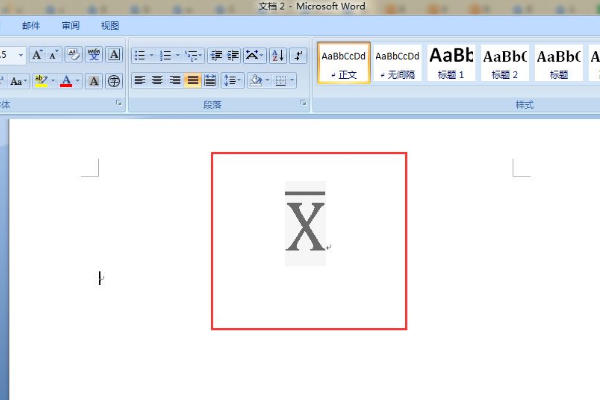Switch to the 审阅 ribbon tab
The image size is (600, 400).
(x=71, y=26)
